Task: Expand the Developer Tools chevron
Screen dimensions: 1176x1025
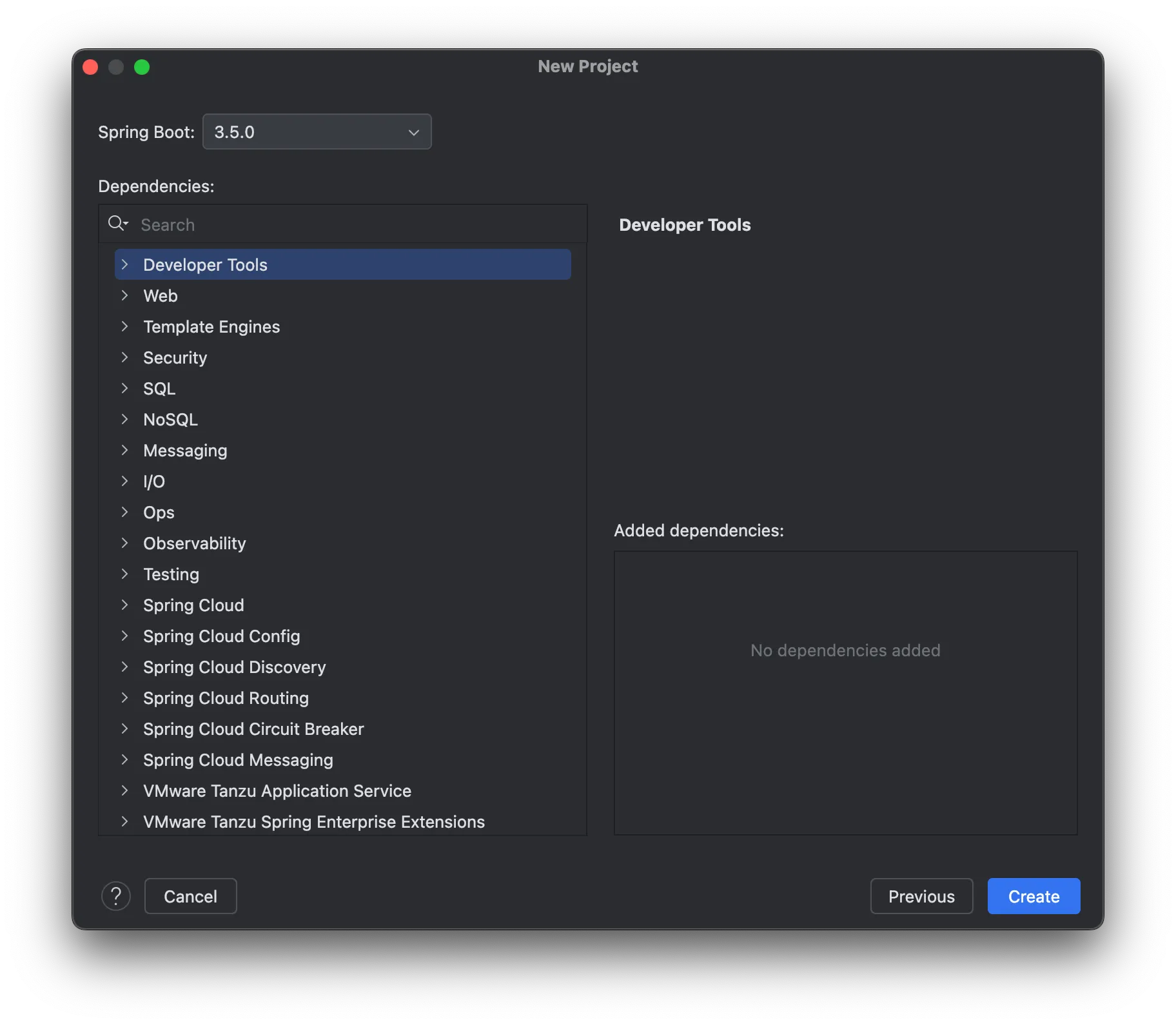Action: (125, 264)
